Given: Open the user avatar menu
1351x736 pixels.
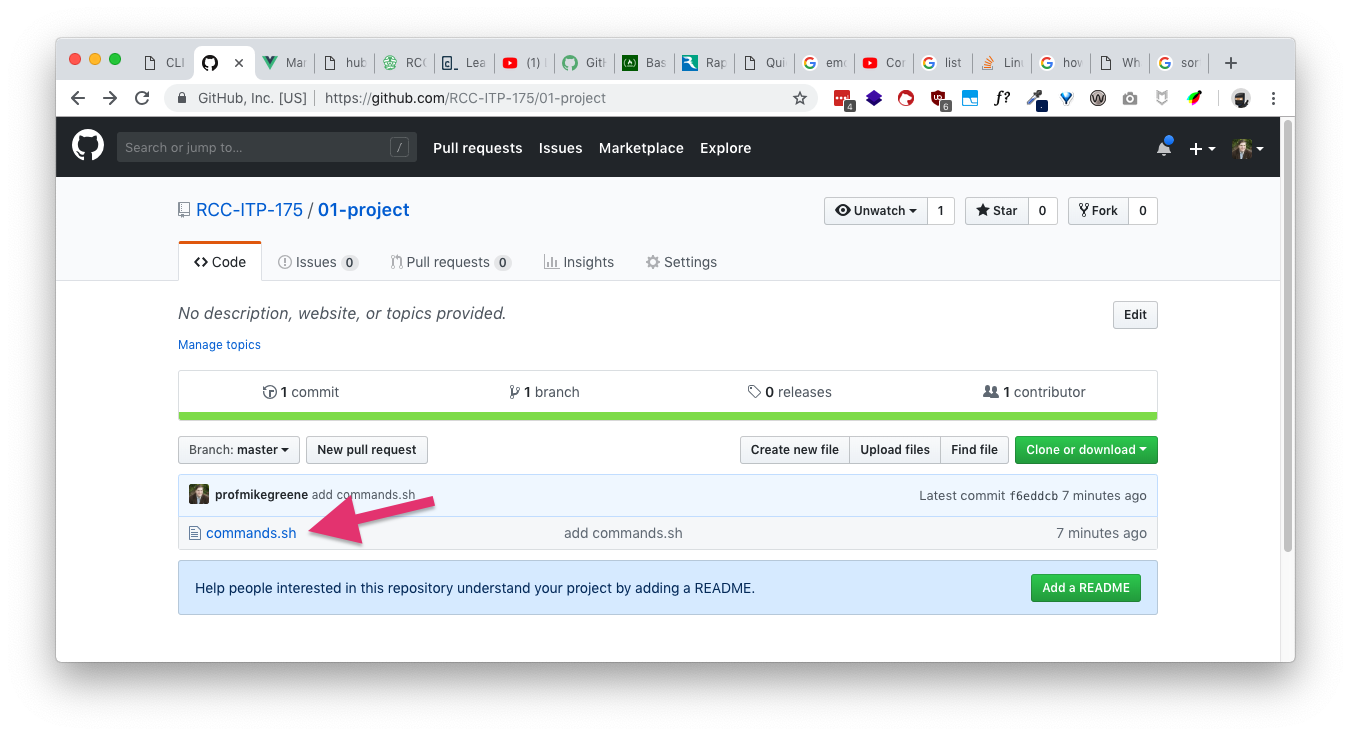Looking at the screenshot, I should pos(1247,148).
